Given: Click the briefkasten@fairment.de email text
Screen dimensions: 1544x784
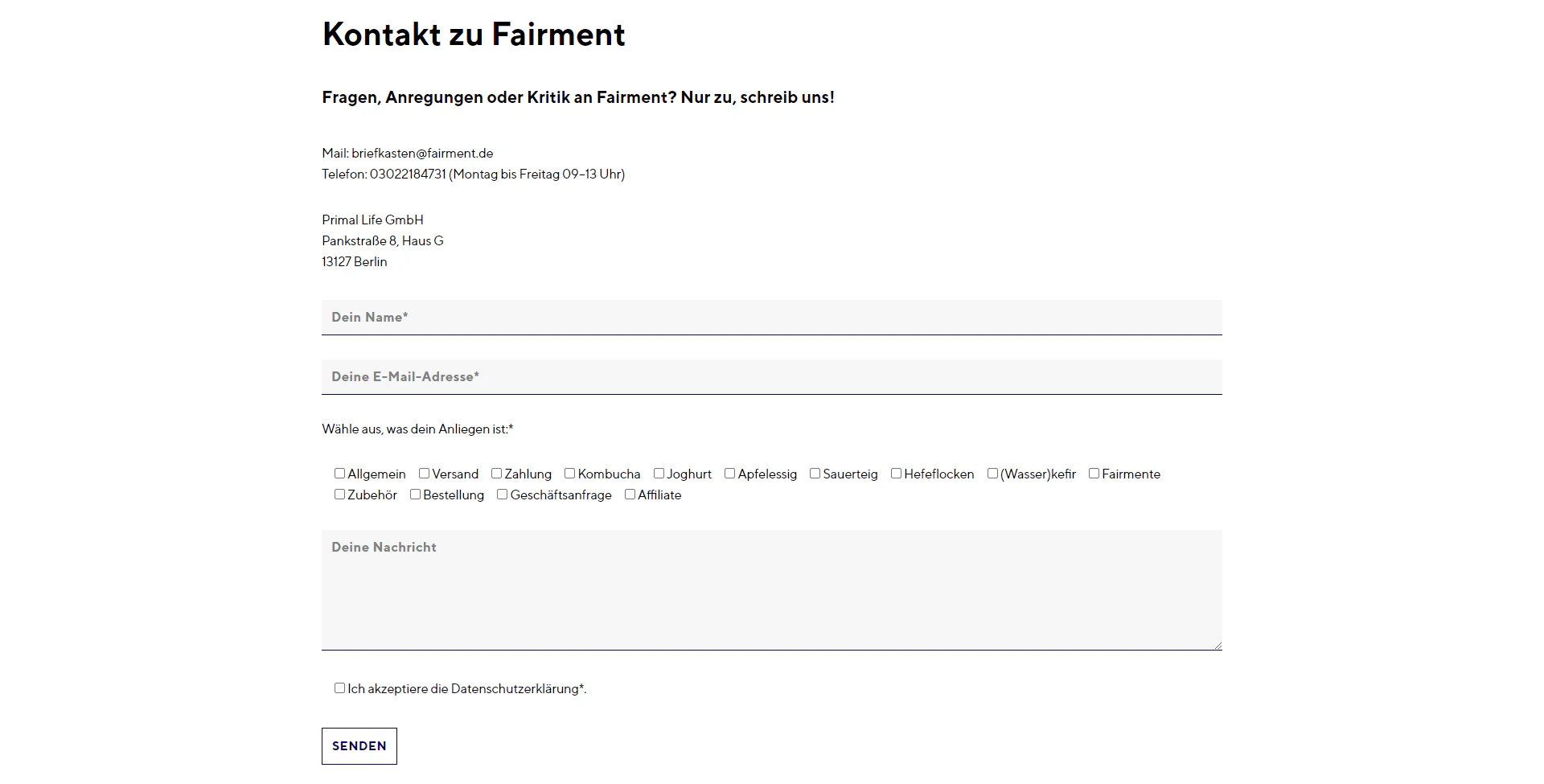Looking at the screenshot, I should click(422, 154).
